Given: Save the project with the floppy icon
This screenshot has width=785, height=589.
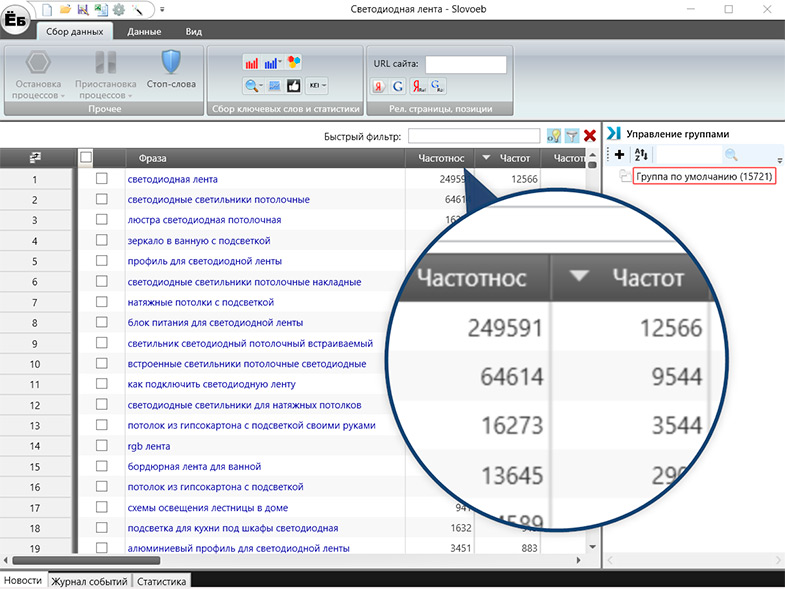Looking at the screenshot, I should point(83,9).
